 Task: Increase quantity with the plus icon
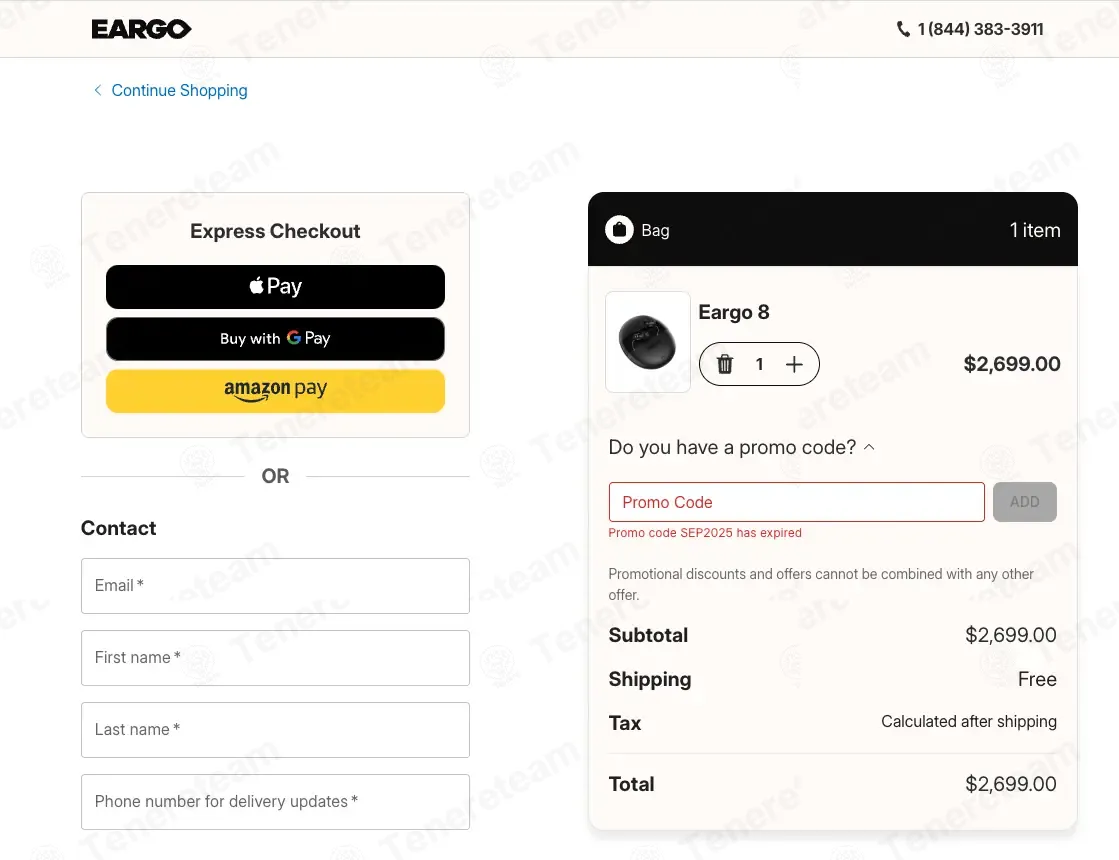tap(794, 364)
